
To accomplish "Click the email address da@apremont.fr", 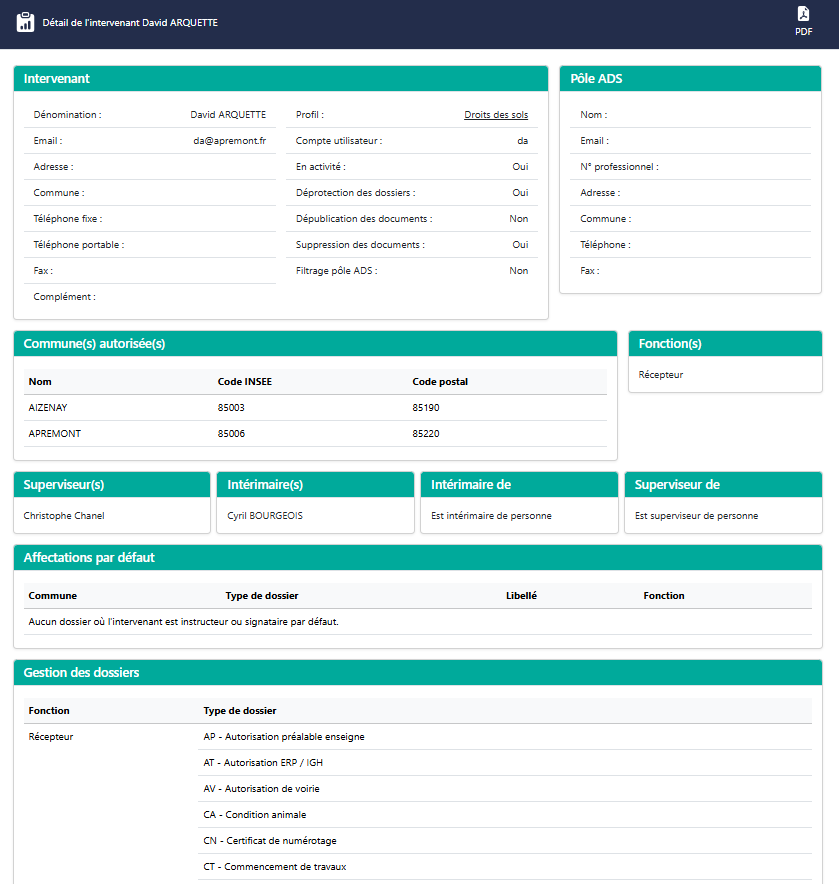I will 230,141.
